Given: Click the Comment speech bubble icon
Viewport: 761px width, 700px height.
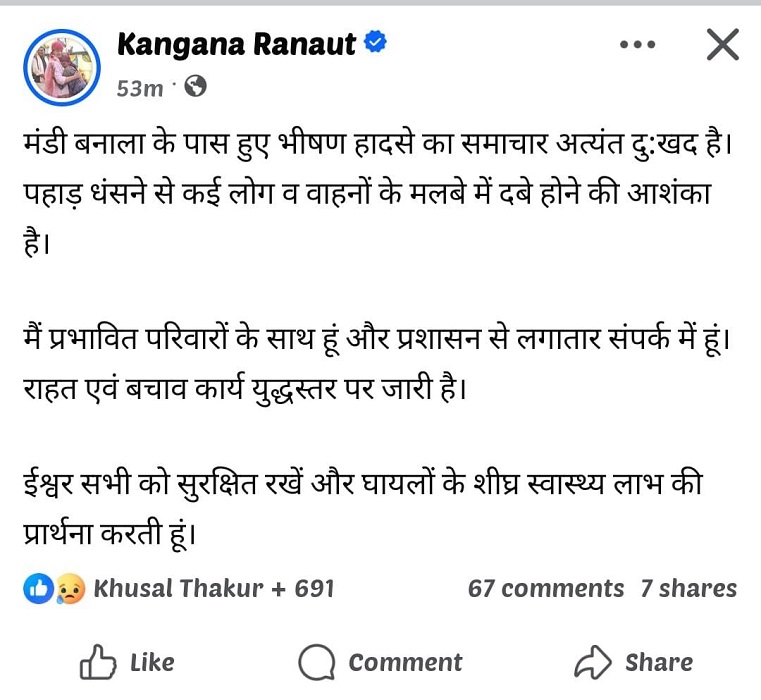Looking at the screenshot, I should (x=316, y=662).
